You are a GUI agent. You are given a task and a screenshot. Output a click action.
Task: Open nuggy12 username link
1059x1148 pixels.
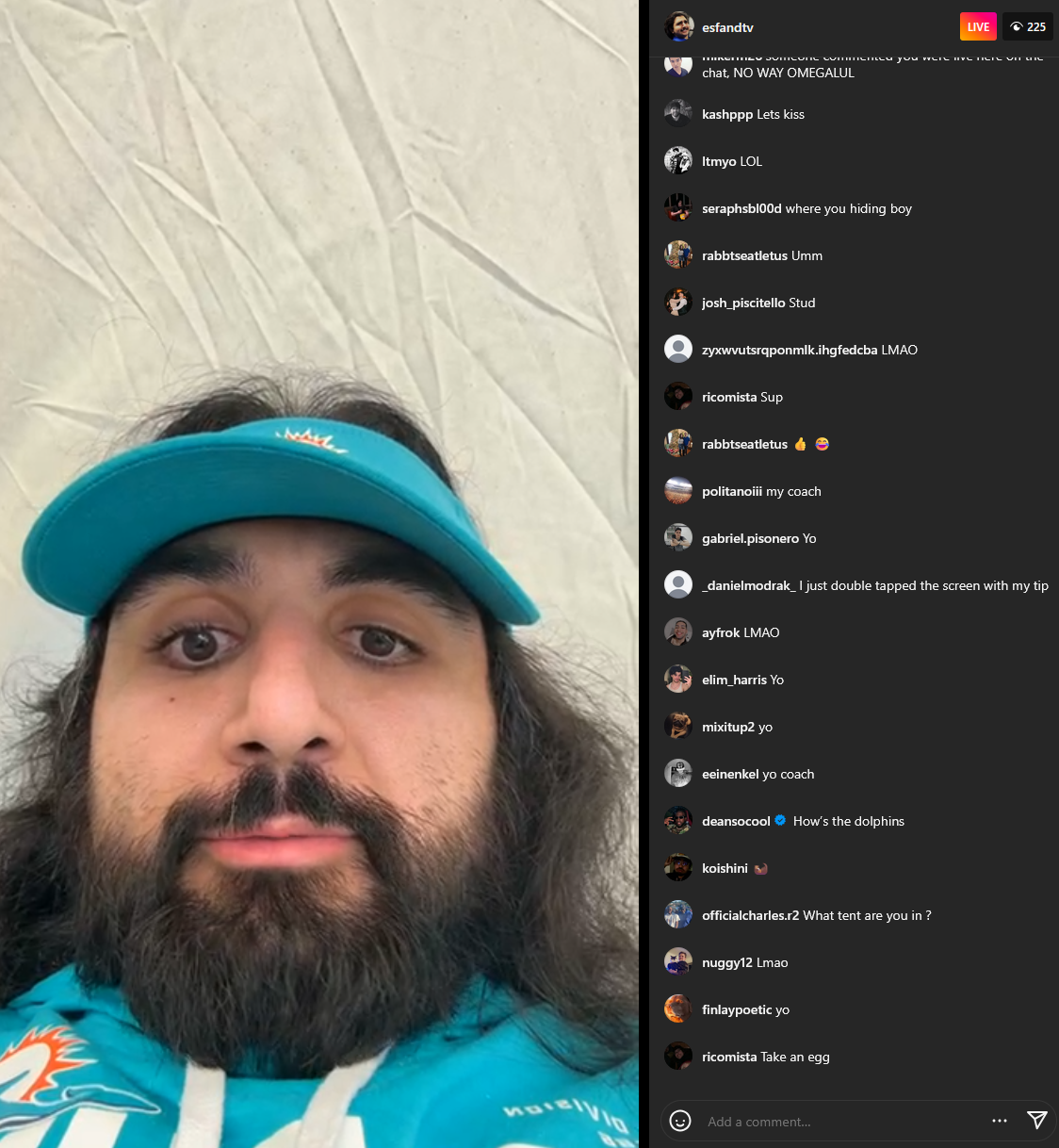click(x=727, y=962)
